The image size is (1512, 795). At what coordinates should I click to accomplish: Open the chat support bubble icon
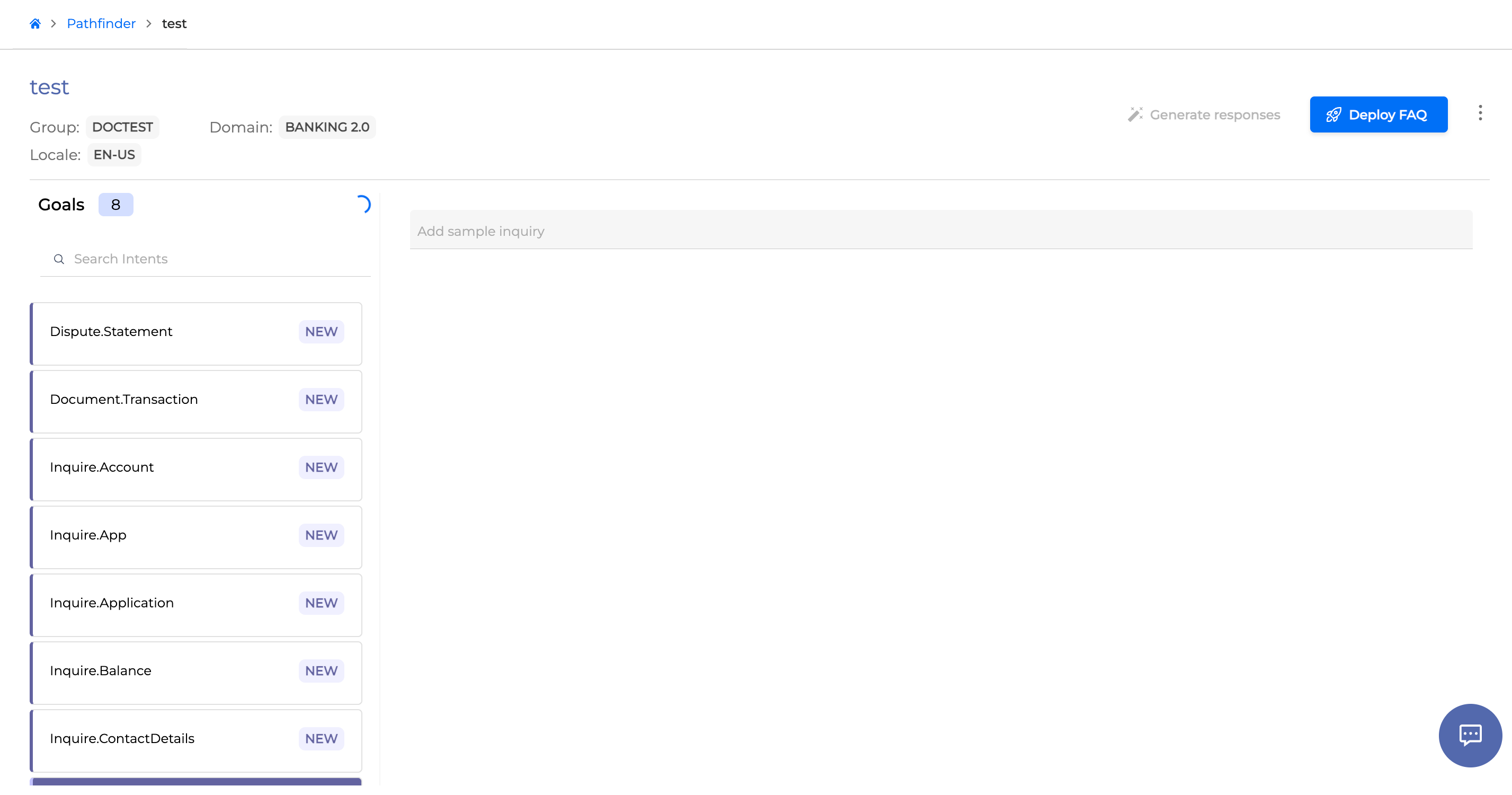(1470, 735)
